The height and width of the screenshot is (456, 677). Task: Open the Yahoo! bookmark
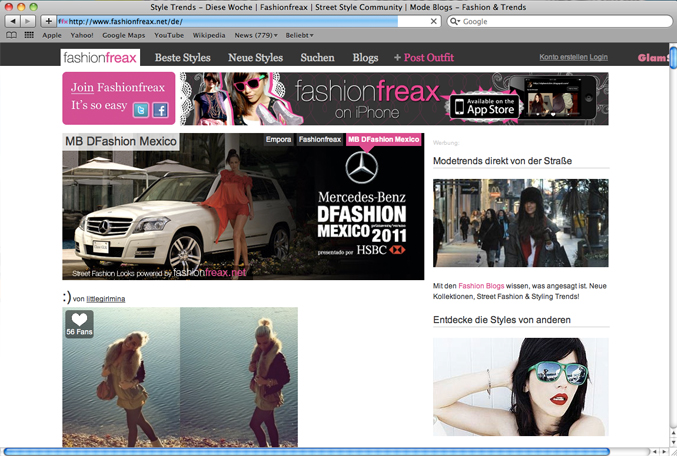pos(82,35)
